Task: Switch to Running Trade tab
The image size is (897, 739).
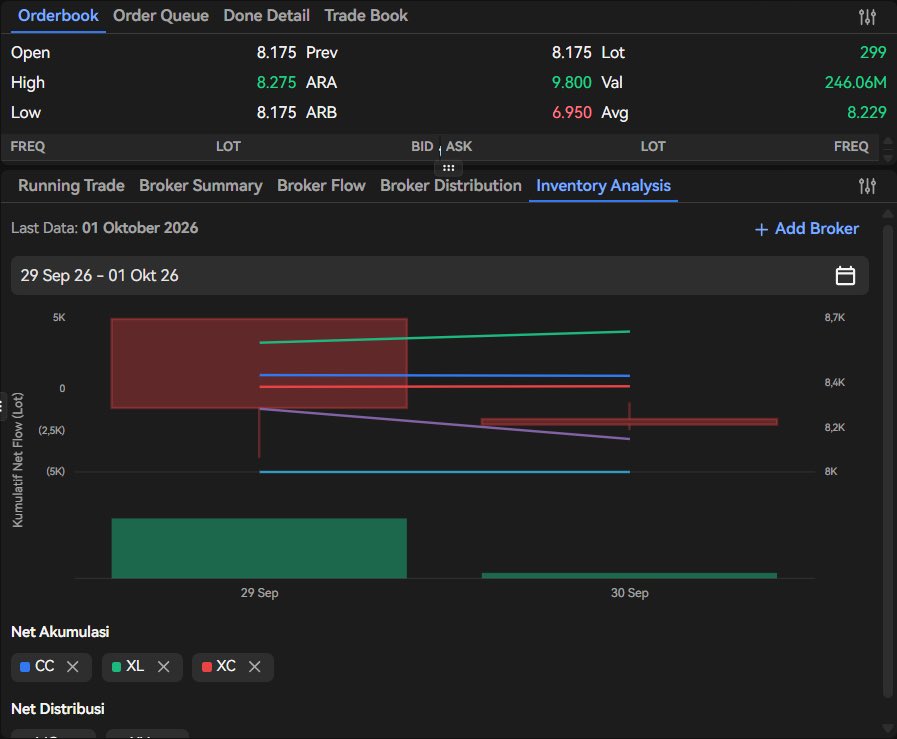Action: tap(71, 185)
